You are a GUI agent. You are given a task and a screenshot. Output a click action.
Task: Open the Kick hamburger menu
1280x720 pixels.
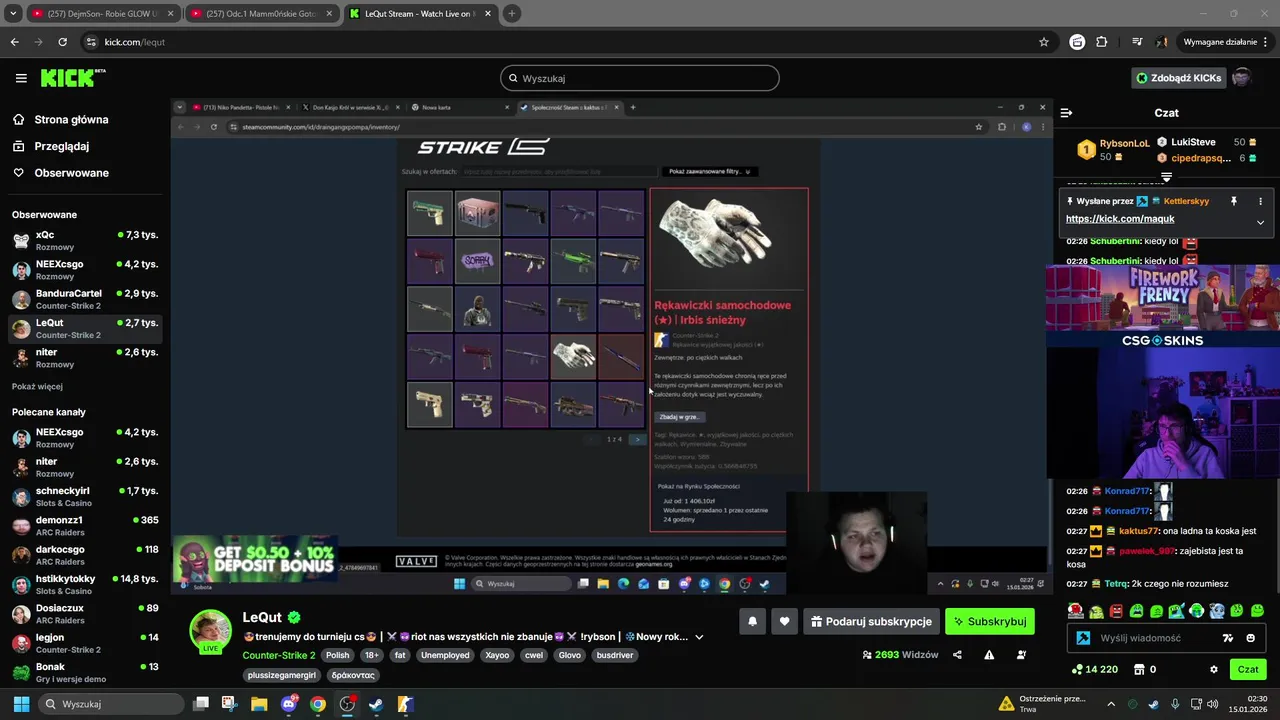coord(21,78)
